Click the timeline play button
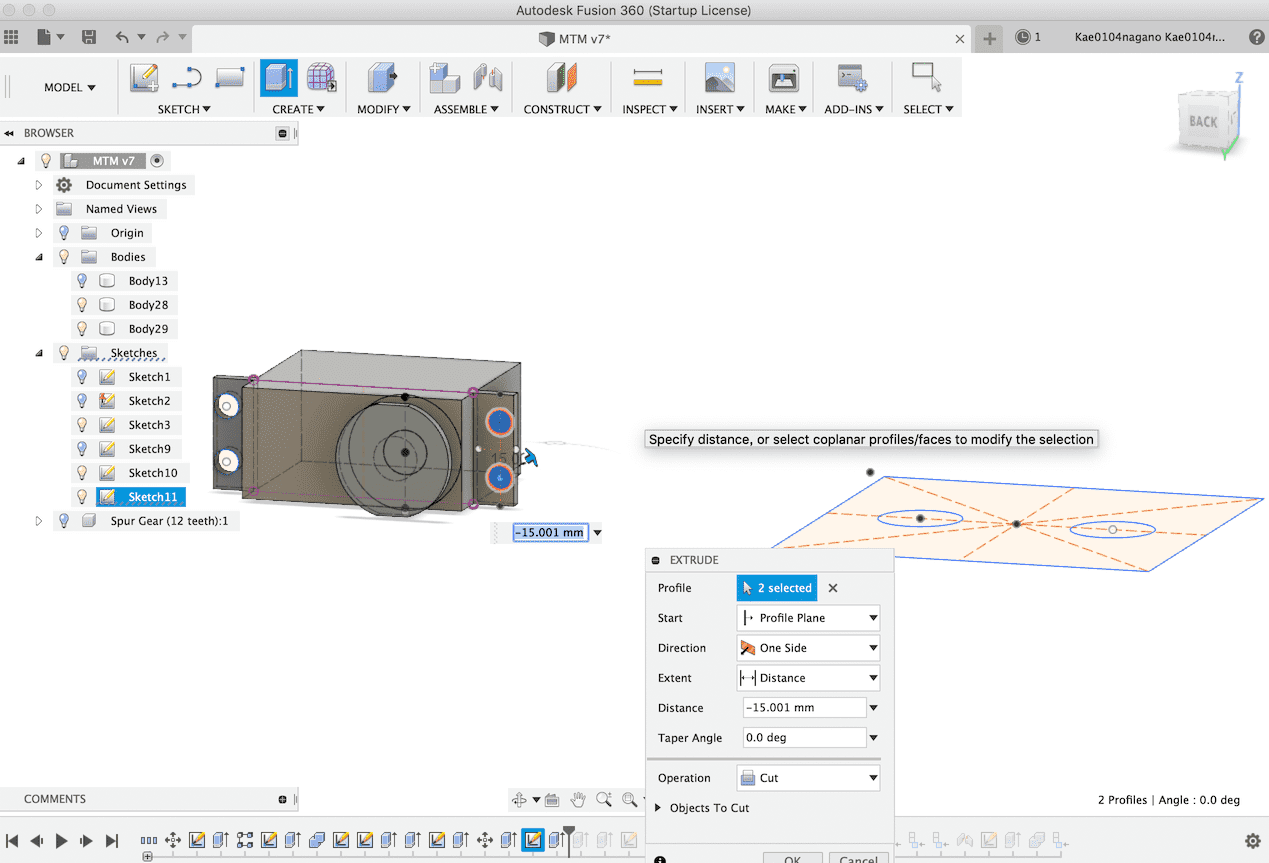Viewport: 1269px width, 863px height. [x=61, y=841]
